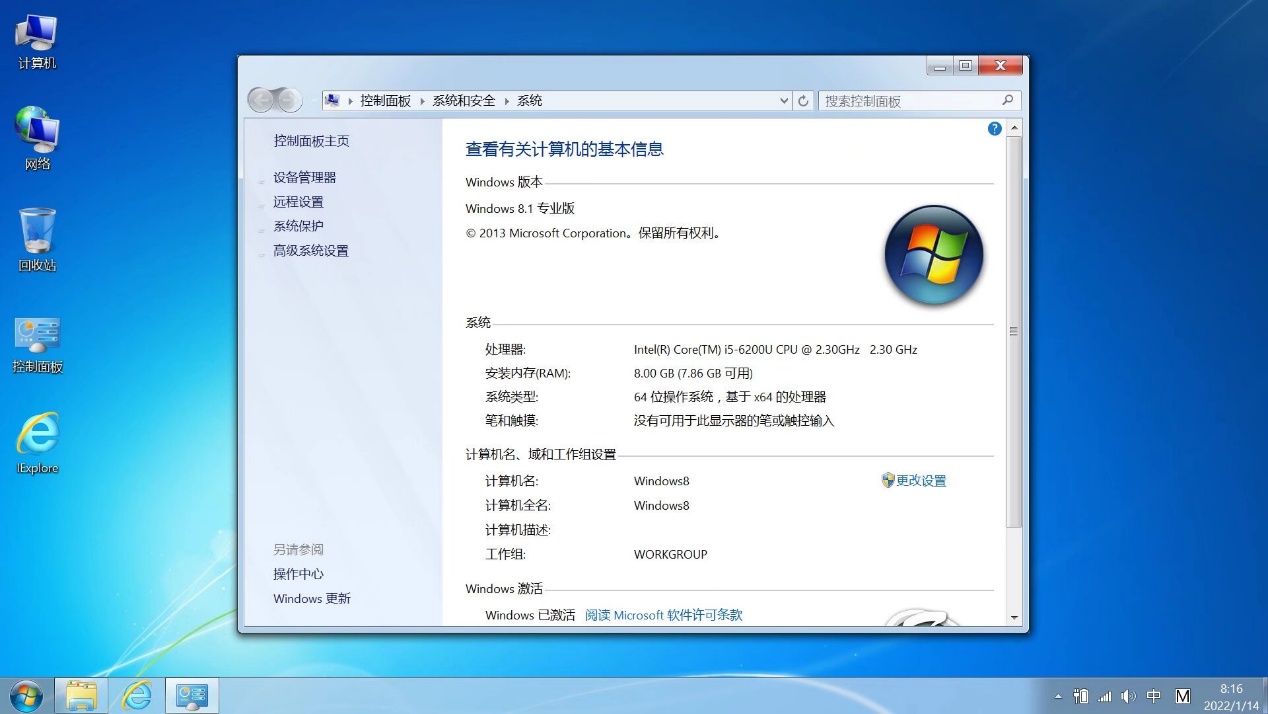Open 阅读 Microsoft 软件许可条款 link

(664, 615)
